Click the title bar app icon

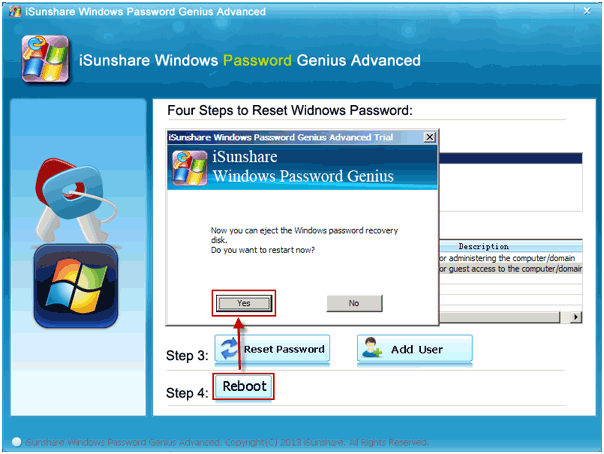point(15,11)
